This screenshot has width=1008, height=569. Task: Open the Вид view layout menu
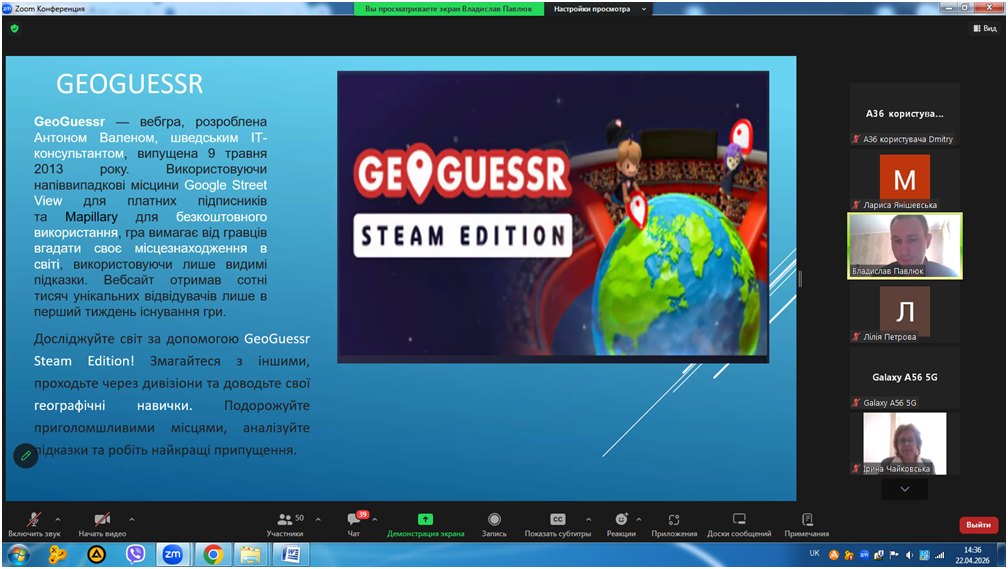pos(984,29)
